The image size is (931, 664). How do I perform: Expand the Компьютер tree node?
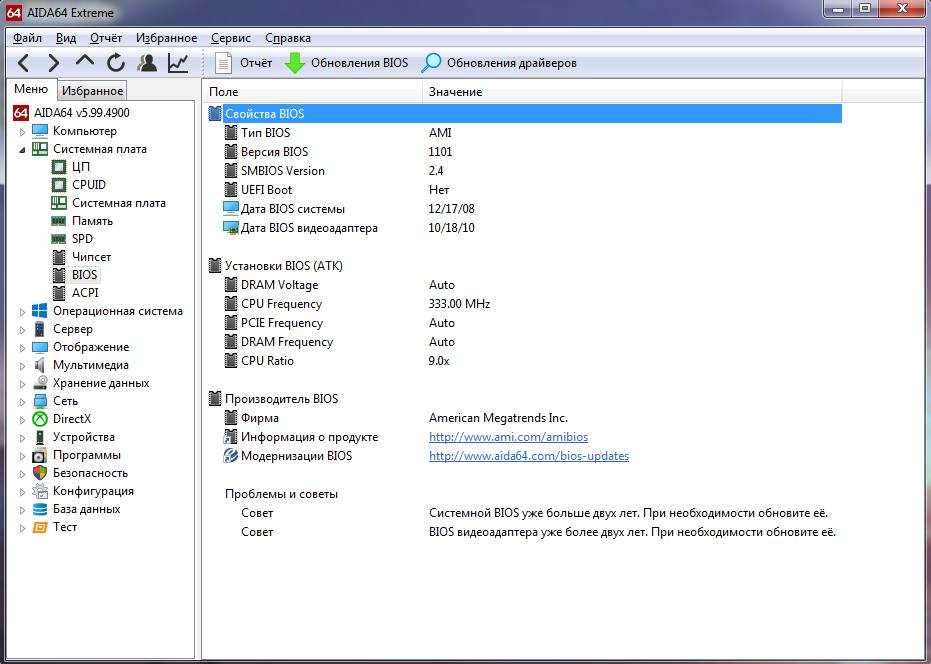coord(23,131)
